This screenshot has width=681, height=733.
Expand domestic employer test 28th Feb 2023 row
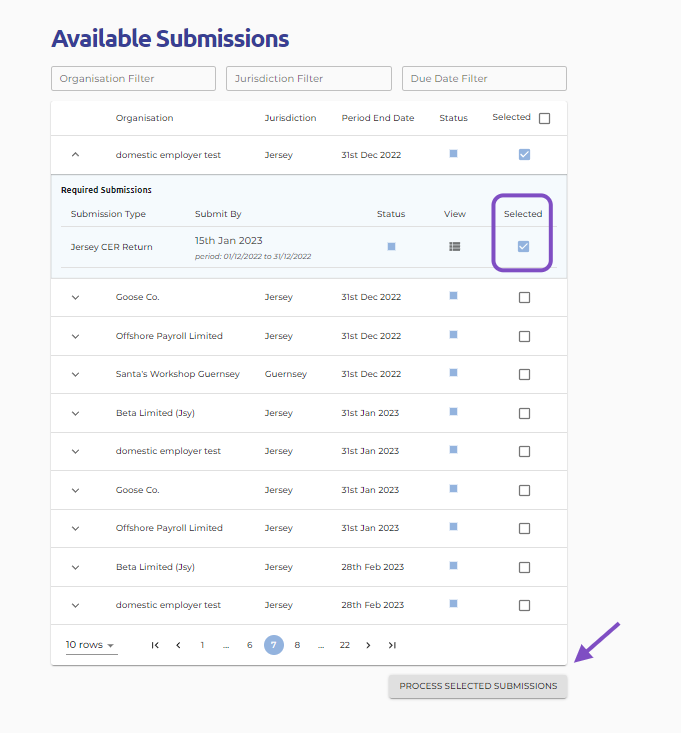click(x=75, y=606)
